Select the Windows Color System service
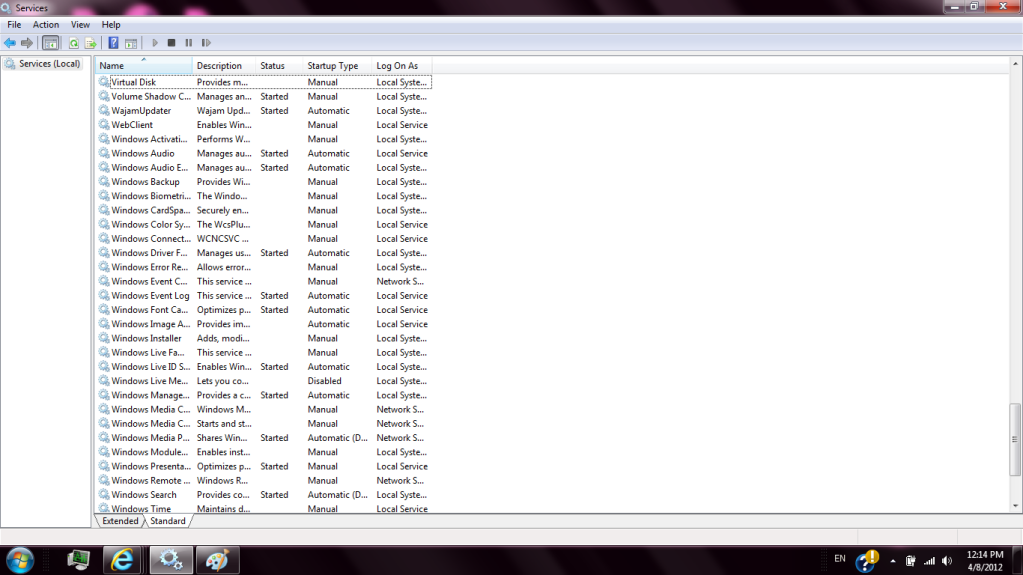 (x=151, y=225)
